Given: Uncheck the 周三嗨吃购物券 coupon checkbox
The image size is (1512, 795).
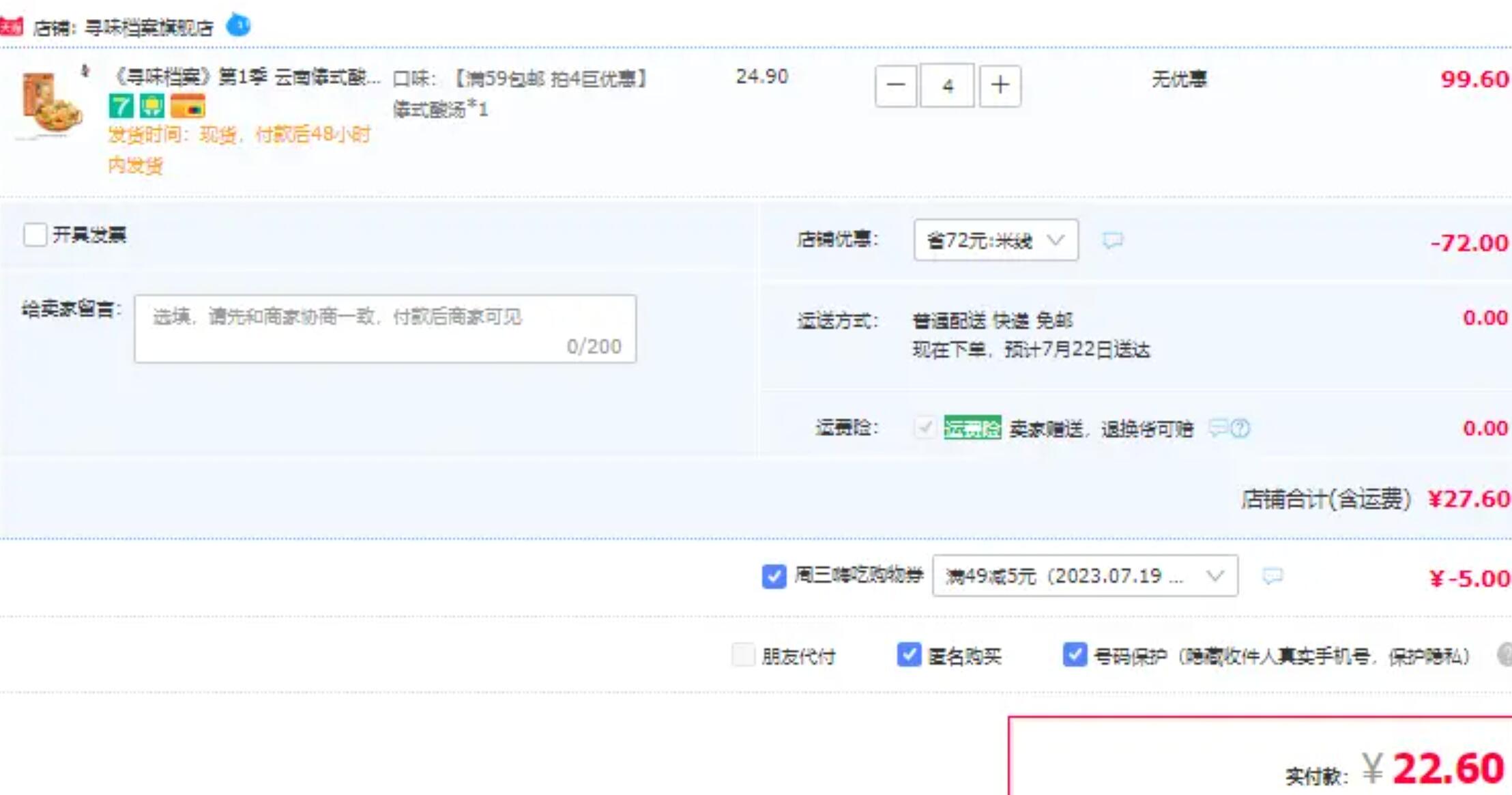Looking at the screenshot, I should 774,576.
